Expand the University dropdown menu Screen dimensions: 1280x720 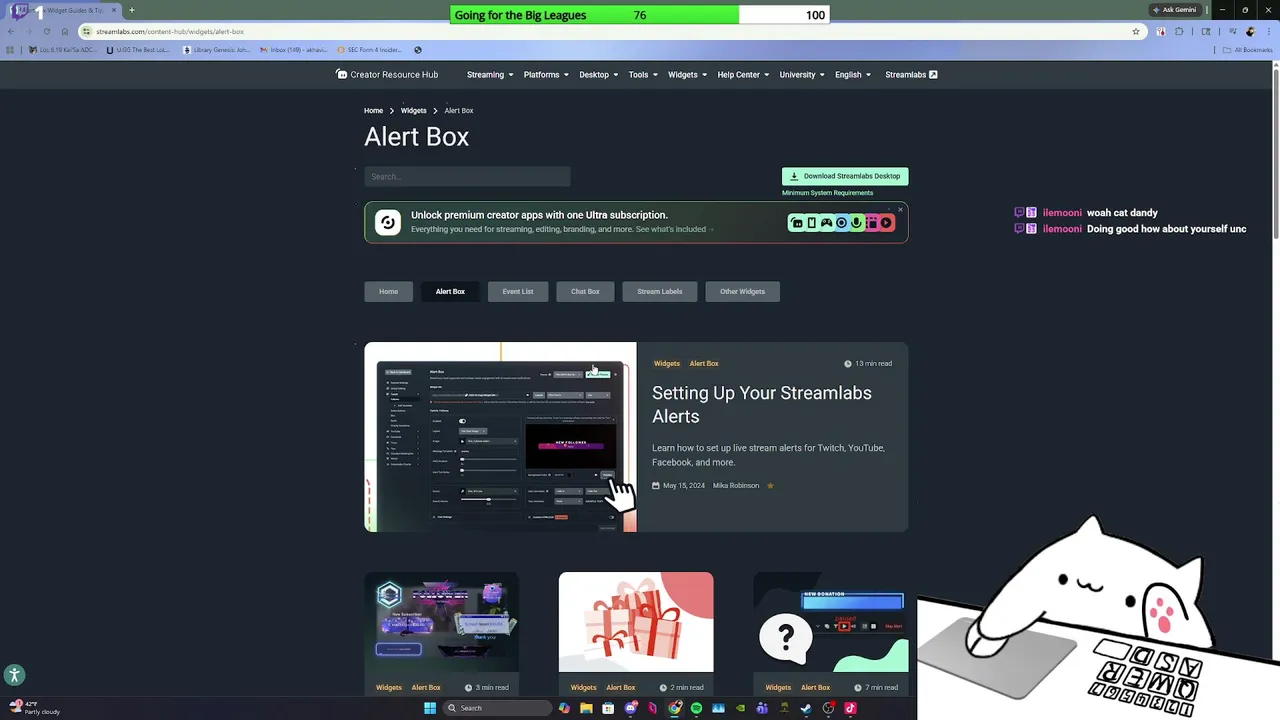tap(802, 74)
